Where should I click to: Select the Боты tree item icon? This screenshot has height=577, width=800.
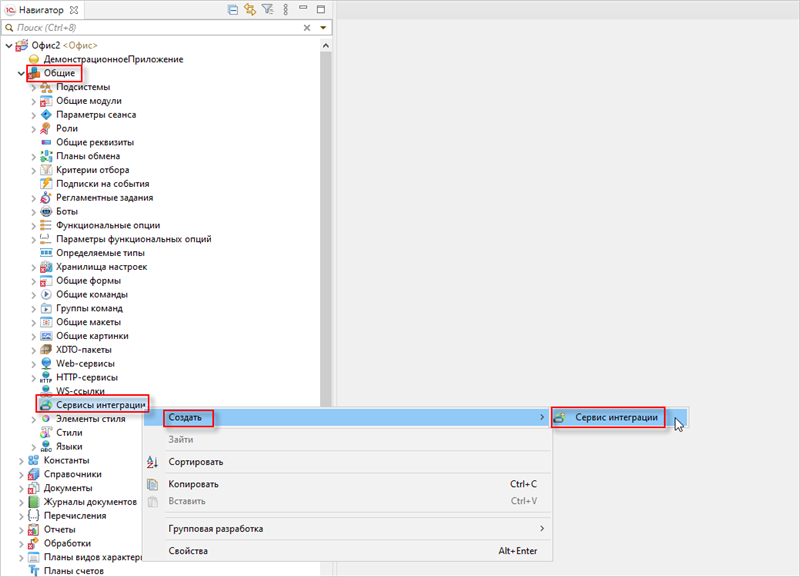click(x=46, y=212)
